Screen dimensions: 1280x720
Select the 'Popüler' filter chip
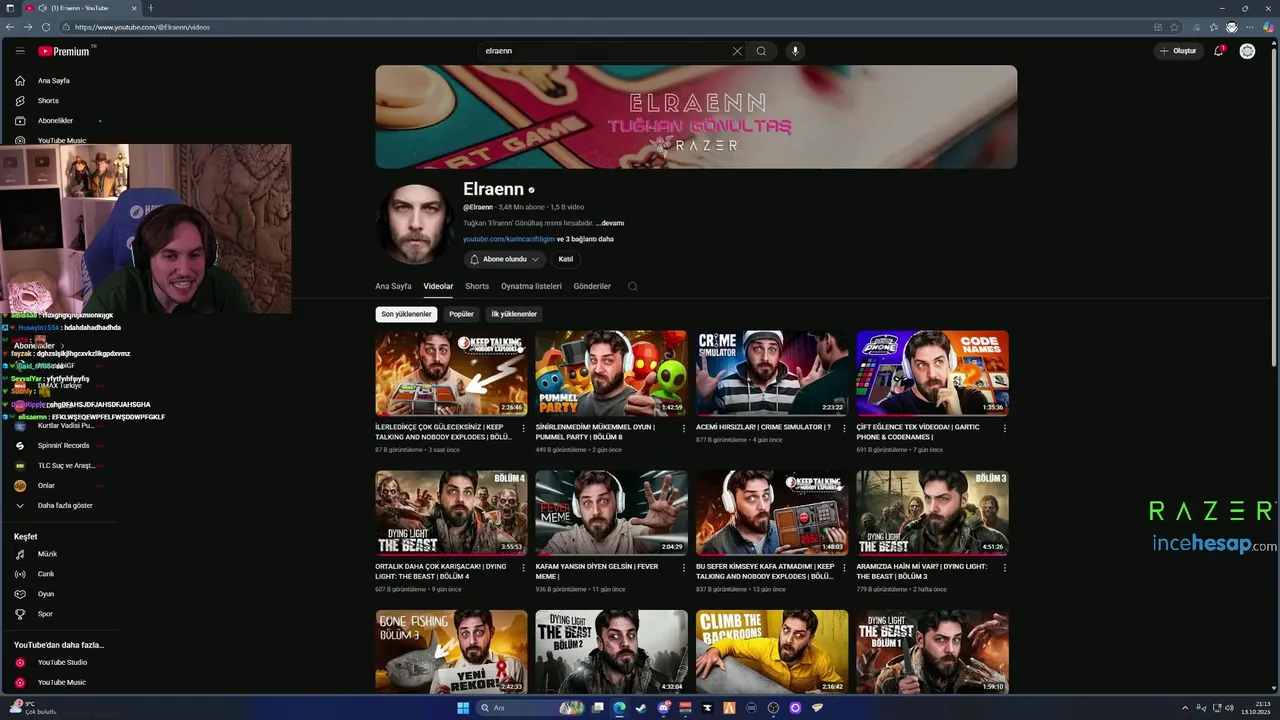click(x=461, y=314)
